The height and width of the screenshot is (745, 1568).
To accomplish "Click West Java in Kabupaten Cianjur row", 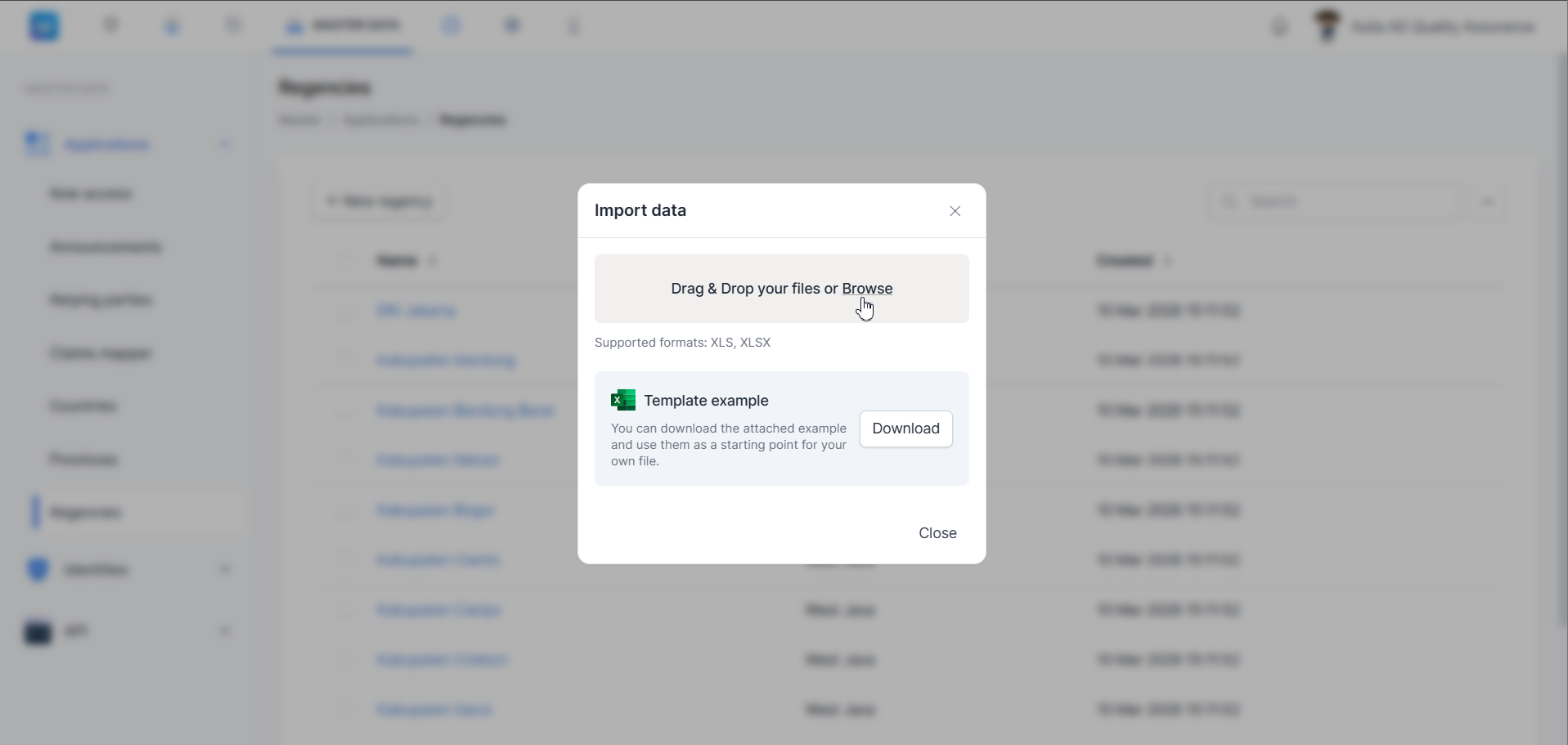I will click(840, 610).
